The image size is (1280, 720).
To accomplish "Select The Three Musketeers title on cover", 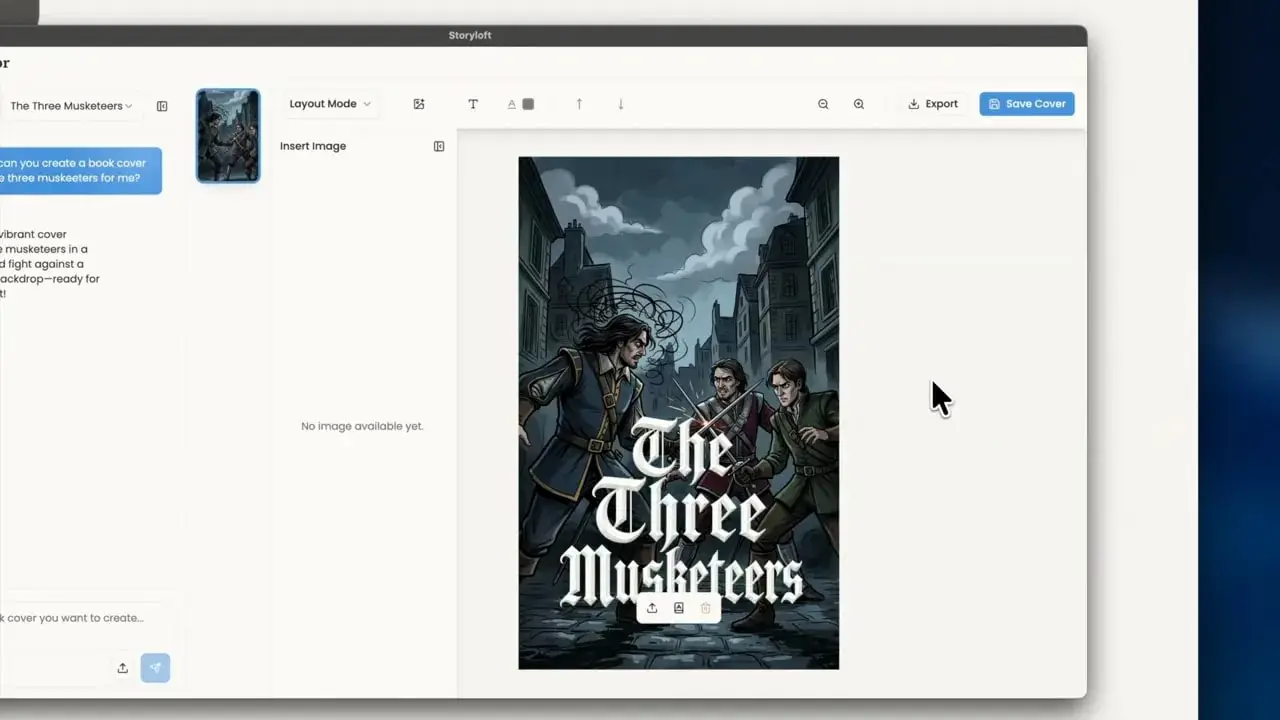I will (681, 514).
